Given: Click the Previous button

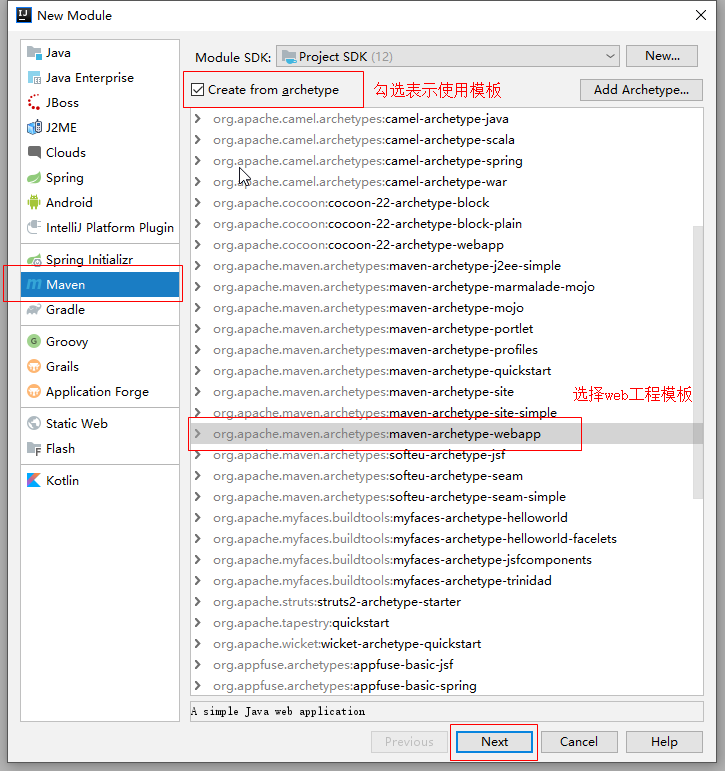Looking at the screenshot, I should click(x=409, y=741).
